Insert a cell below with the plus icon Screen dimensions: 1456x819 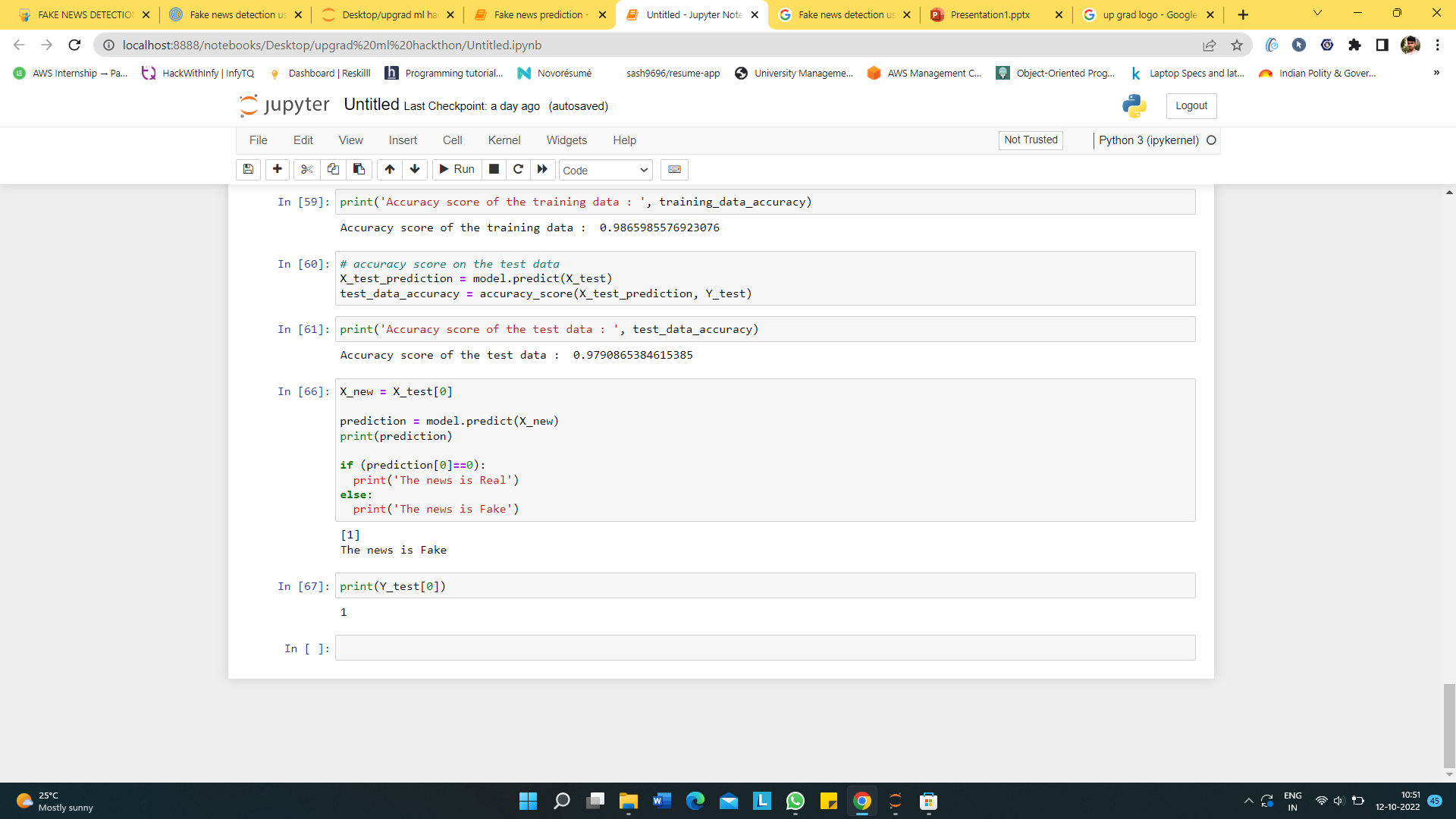tap(278, 169)
